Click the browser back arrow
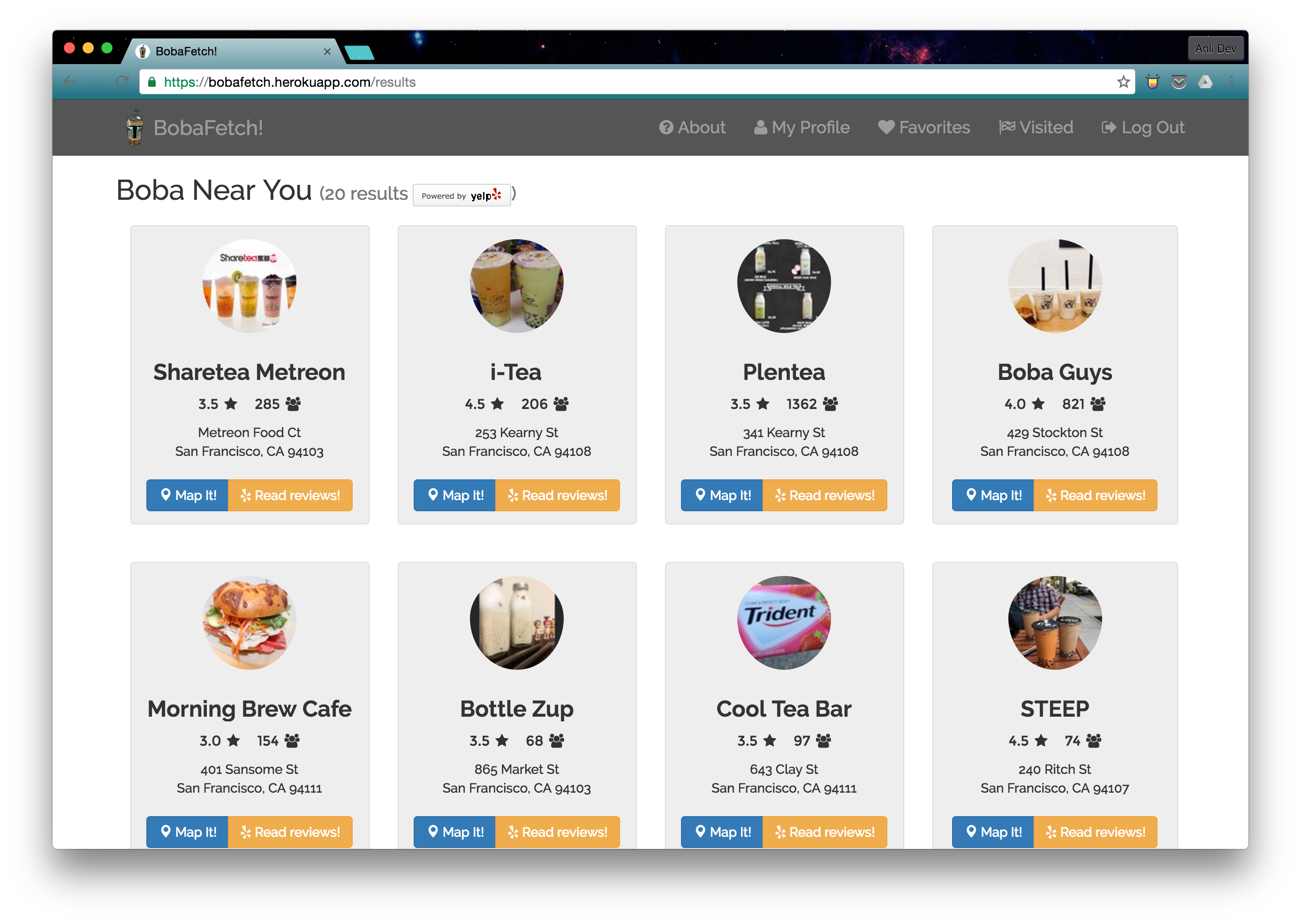This screenshot has width=1301, height=924. pos(69,82)
